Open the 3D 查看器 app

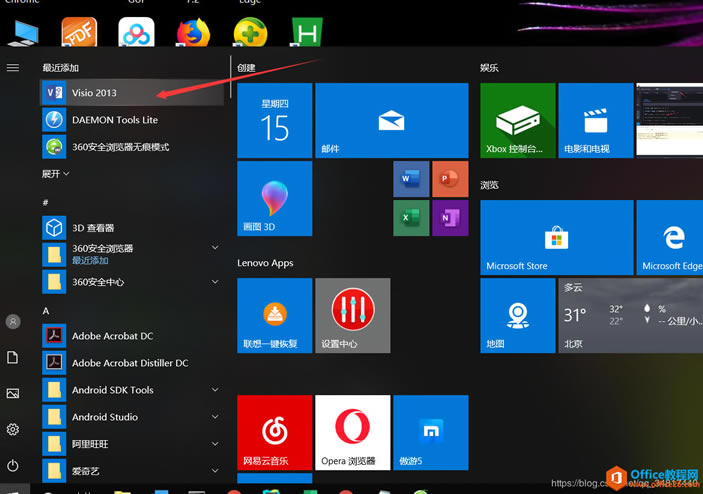pyautogui.click(x=132, y=228)
